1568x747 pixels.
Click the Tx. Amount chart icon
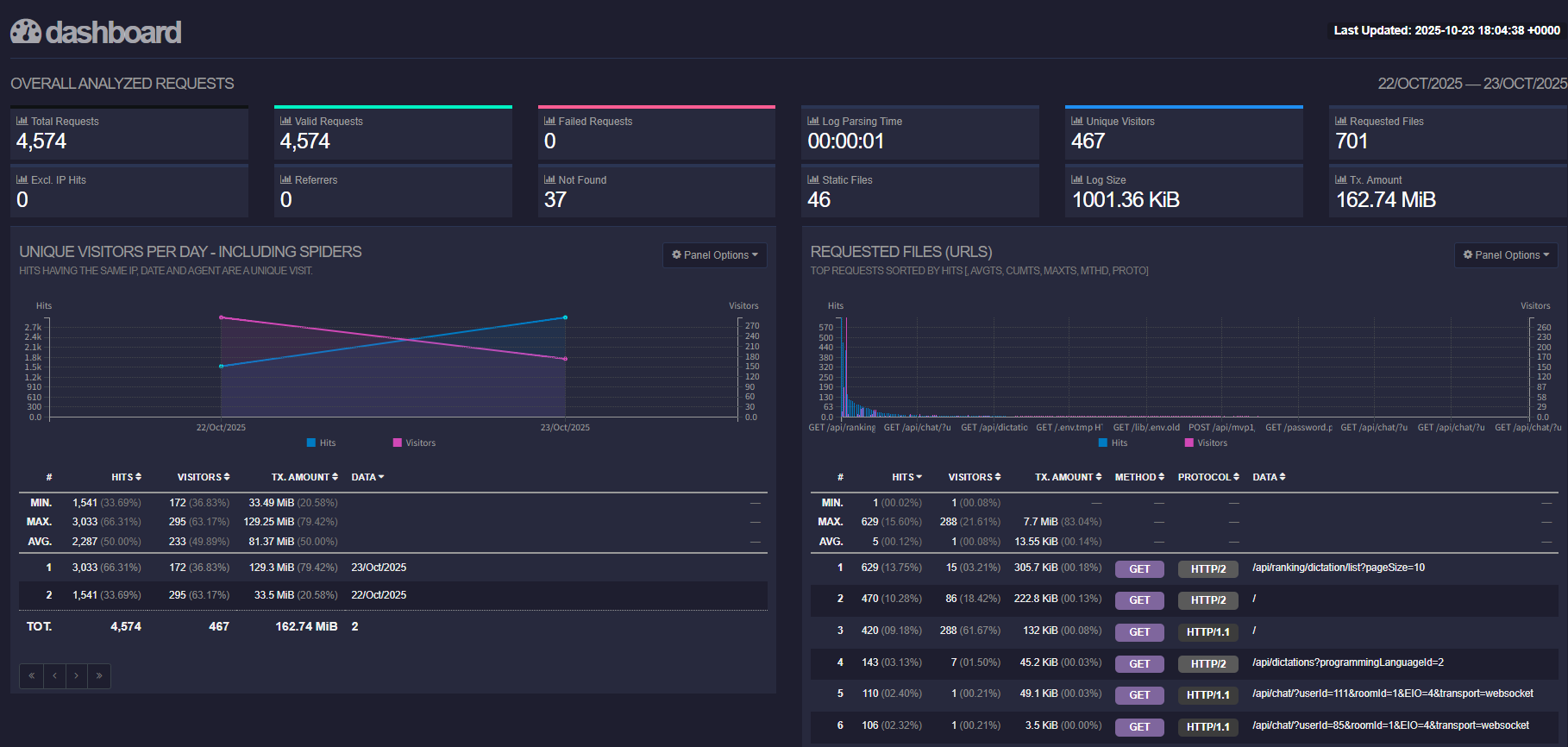[x=1340, y=179]
